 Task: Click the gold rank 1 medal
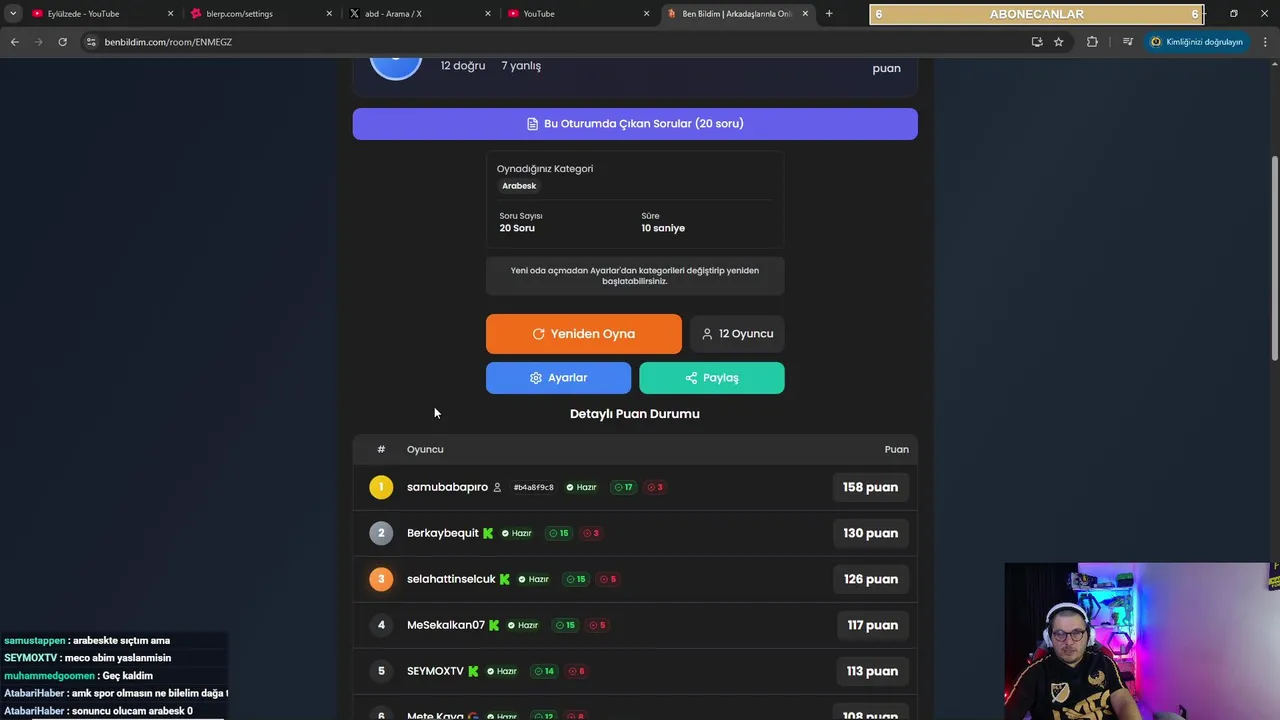381,487
